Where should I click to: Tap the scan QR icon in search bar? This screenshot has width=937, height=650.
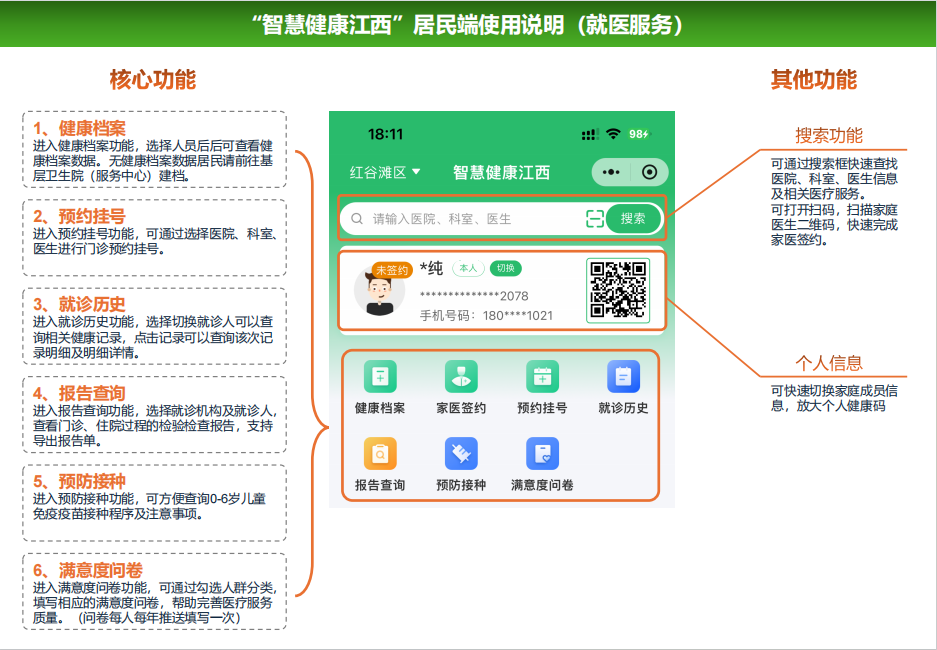pyautogui.click(x=595, y=219)
